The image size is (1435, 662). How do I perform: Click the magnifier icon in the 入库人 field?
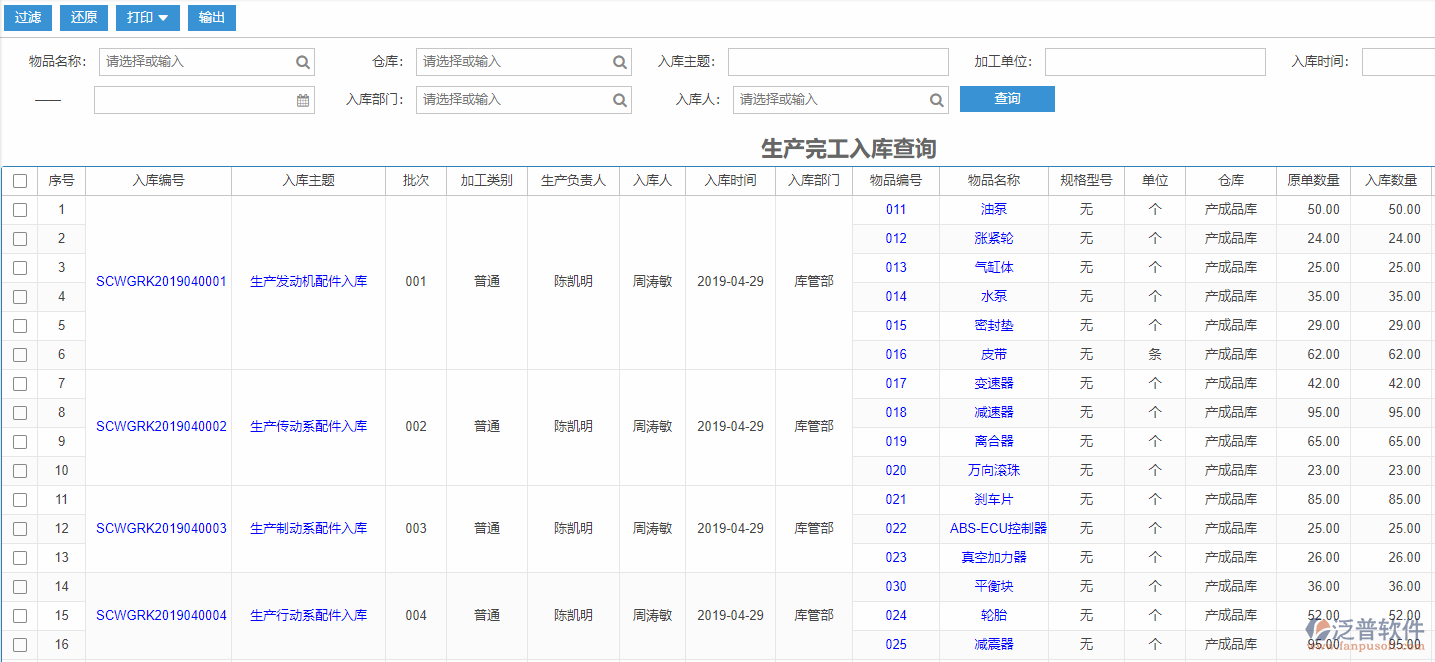click(x=936, y=99)
